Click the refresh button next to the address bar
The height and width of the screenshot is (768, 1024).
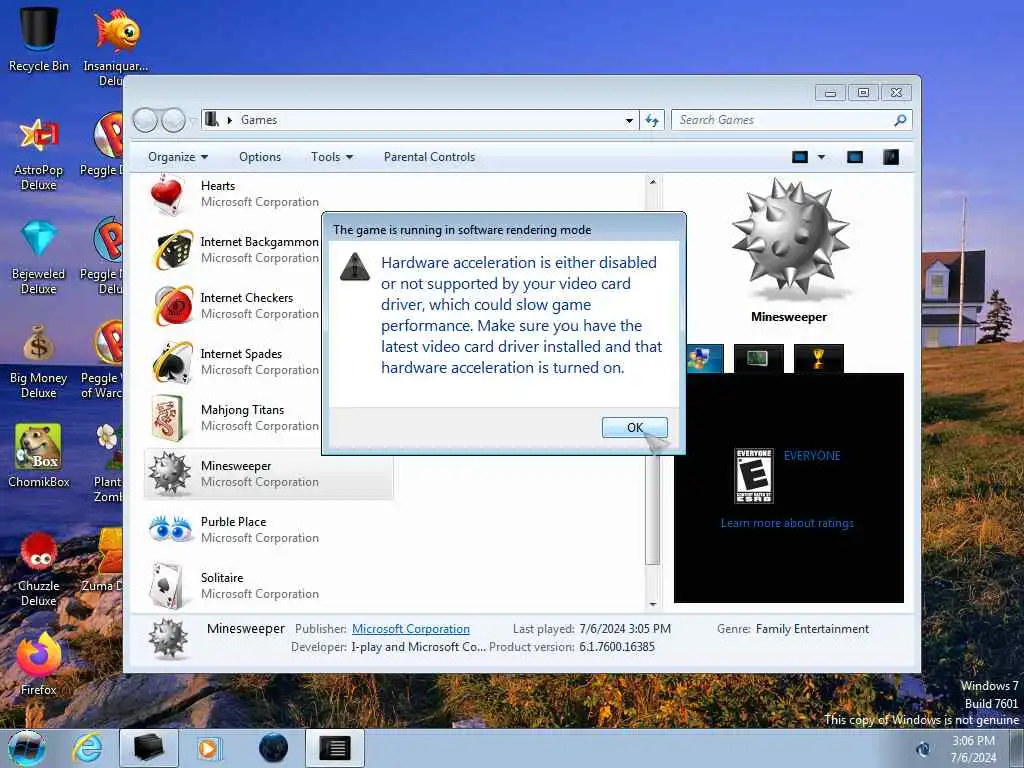(x=652, y=120)
